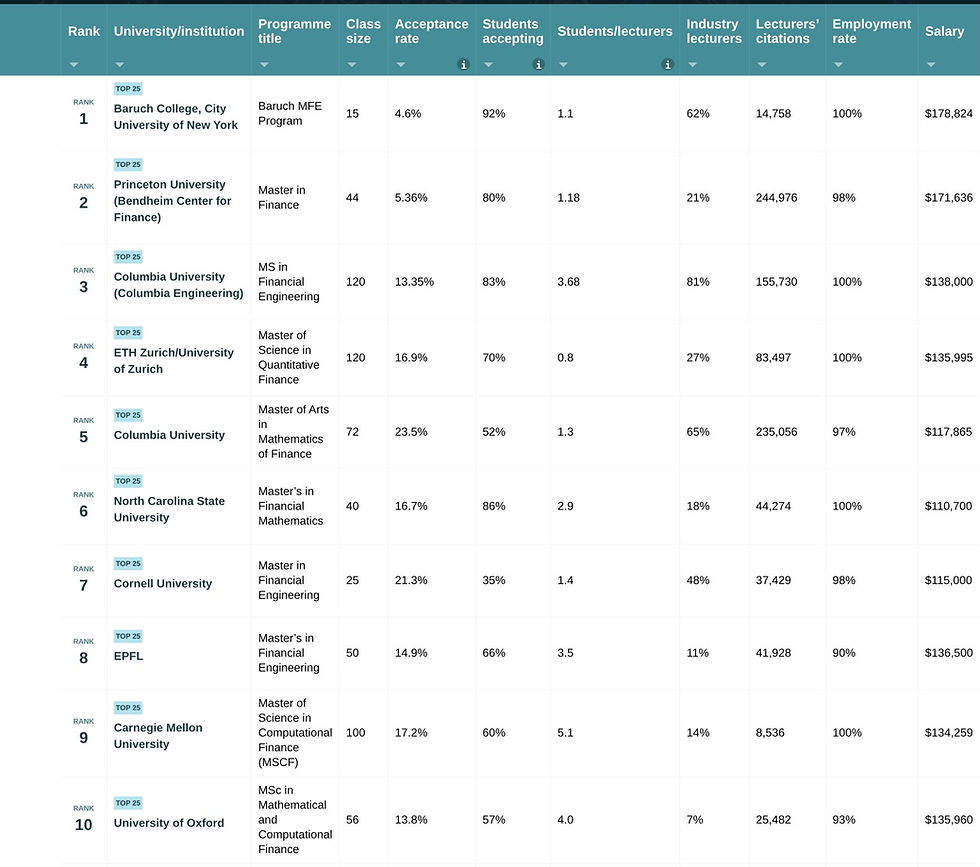Click the EPFL institution name
980x867 pixels.
(x=128, y=655)
